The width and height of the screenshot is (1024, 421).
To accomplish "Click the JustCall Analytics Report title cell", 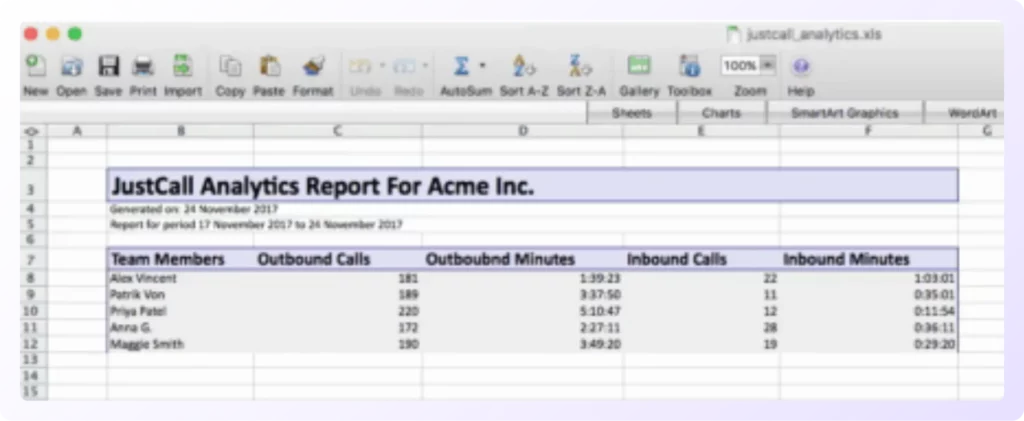I will coord(532,186).
